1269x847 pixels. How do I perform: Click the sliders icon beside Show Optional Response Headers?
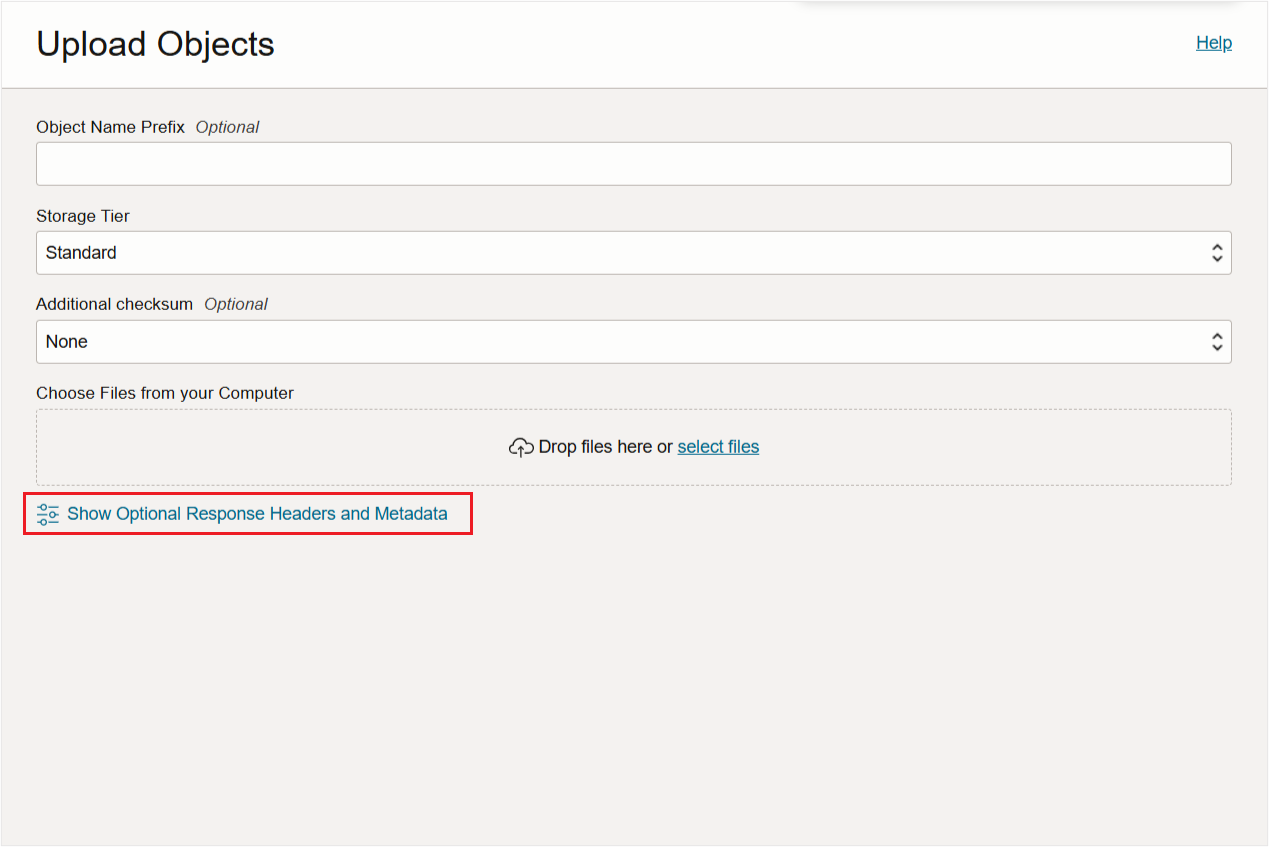pos(46,513)
